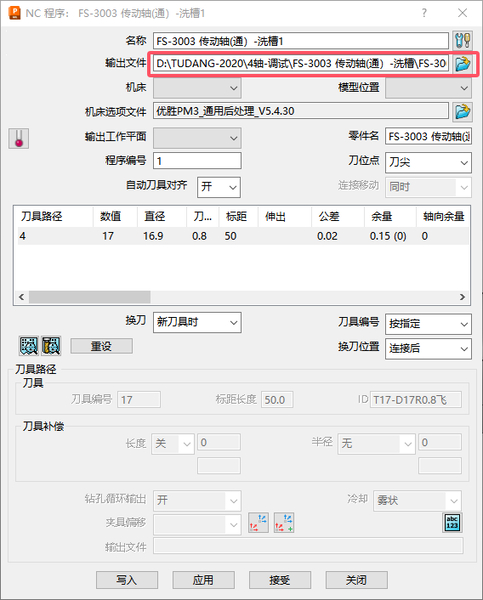The image size is (483, 600).
Task: Open the 输出工作平面 dropdown
Action: (x=197, y=138)
